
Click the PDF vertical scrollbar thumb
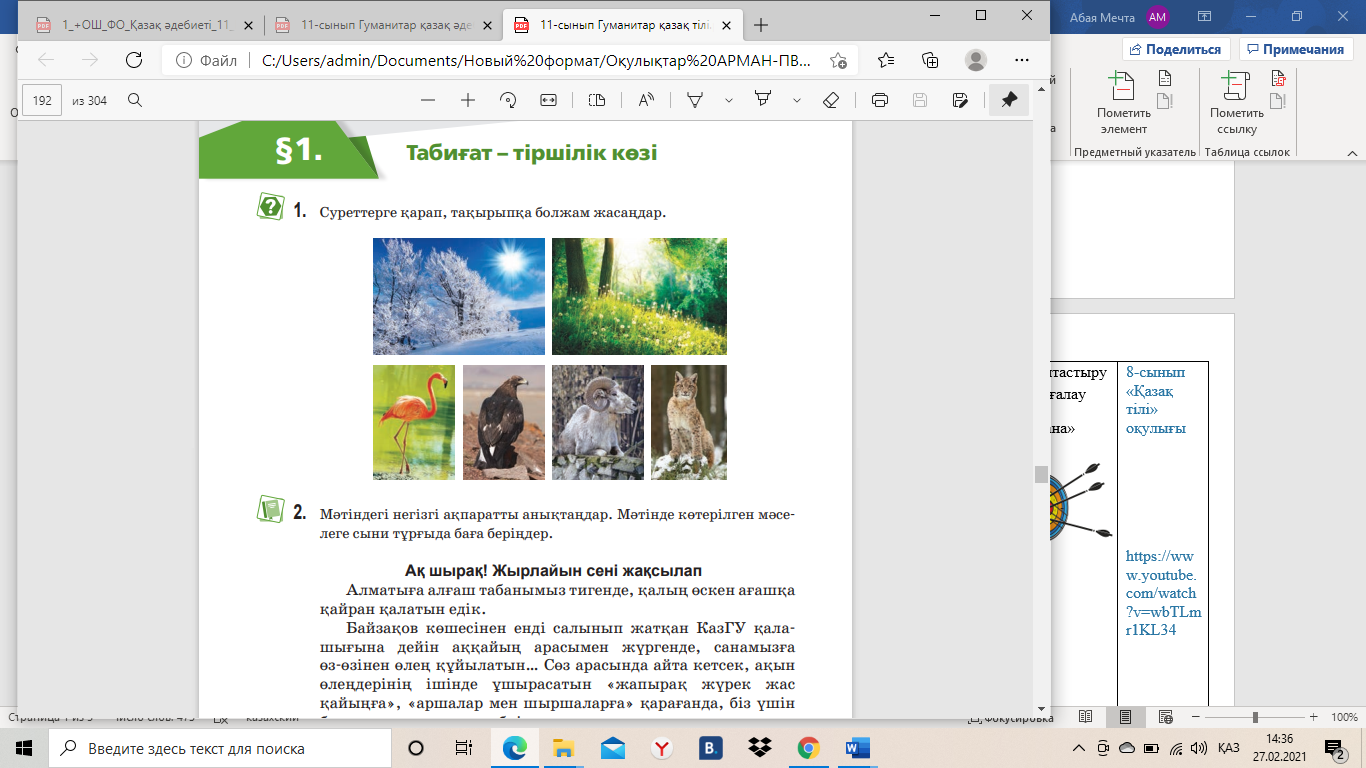point(1041,474)
